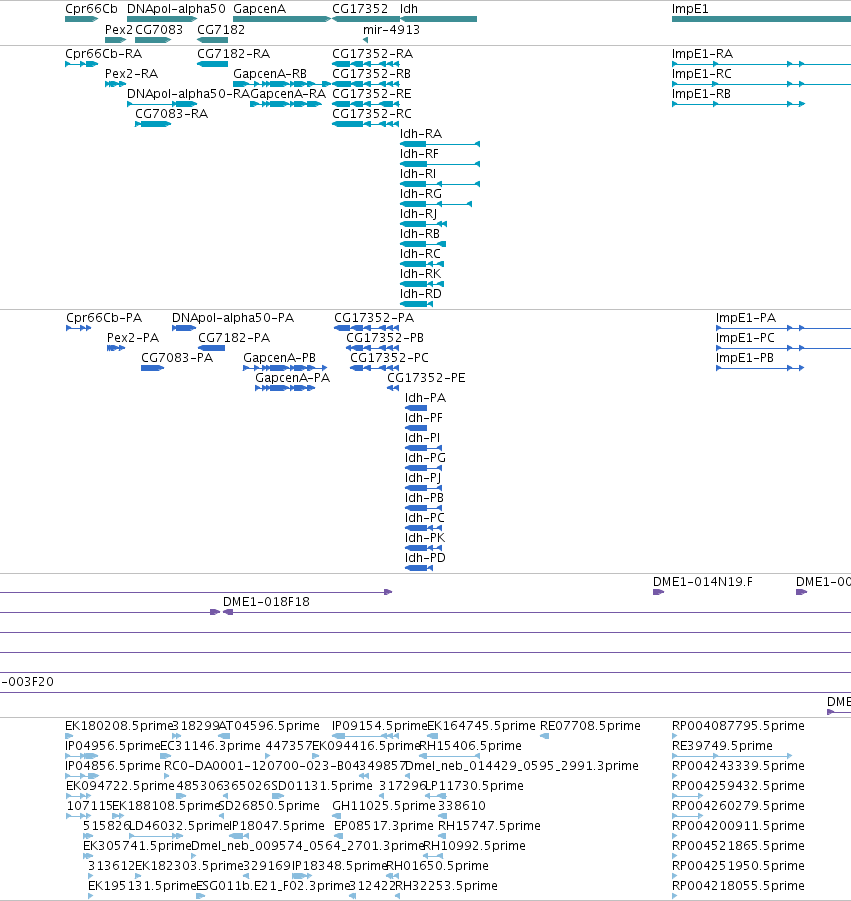Click transcript CG17352-RC label

pos(372,113)
